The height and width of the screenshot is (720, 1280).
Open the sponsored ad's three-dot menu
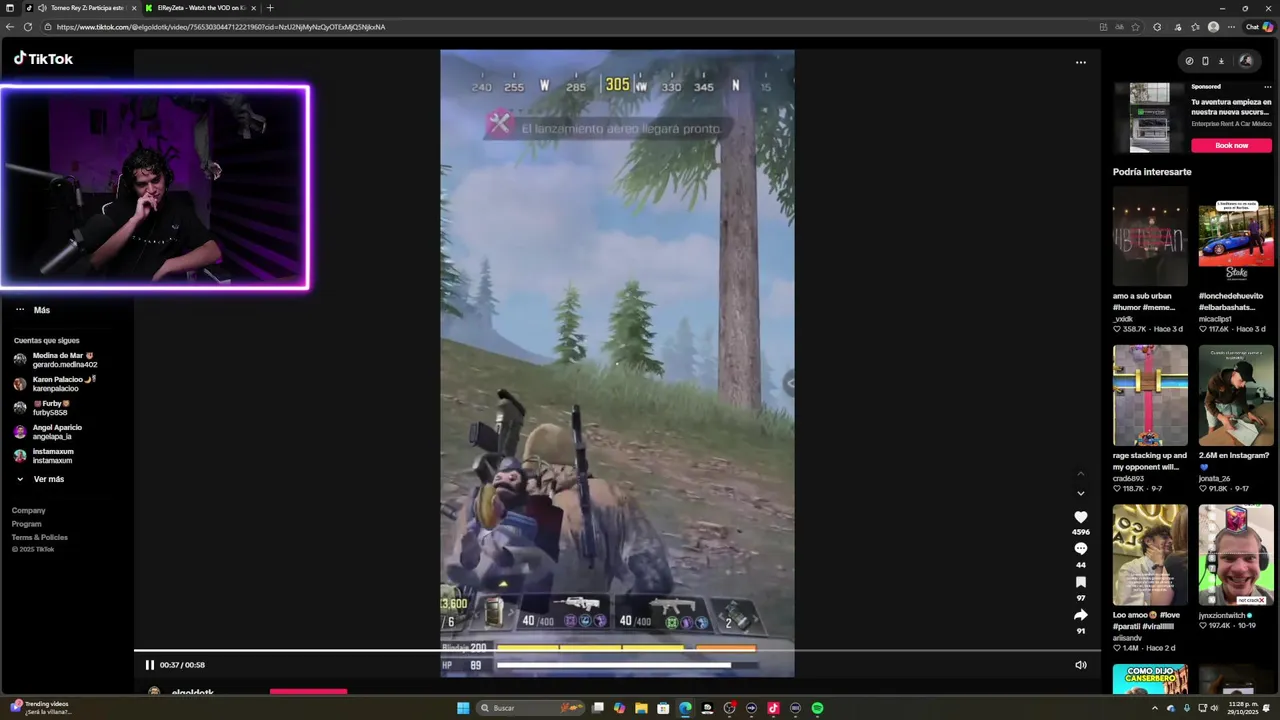1267,87
